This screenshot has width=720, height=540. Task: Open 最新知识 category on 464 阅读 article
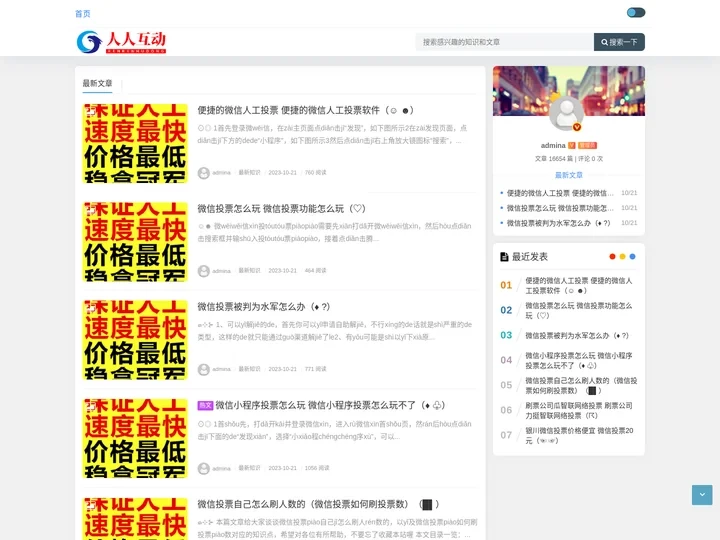[x=249, y=270]
